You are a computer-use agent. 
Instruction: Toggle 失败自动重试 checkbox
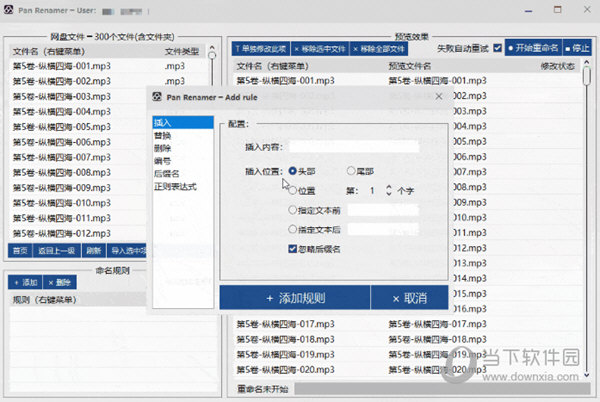[x=497, y=48]
